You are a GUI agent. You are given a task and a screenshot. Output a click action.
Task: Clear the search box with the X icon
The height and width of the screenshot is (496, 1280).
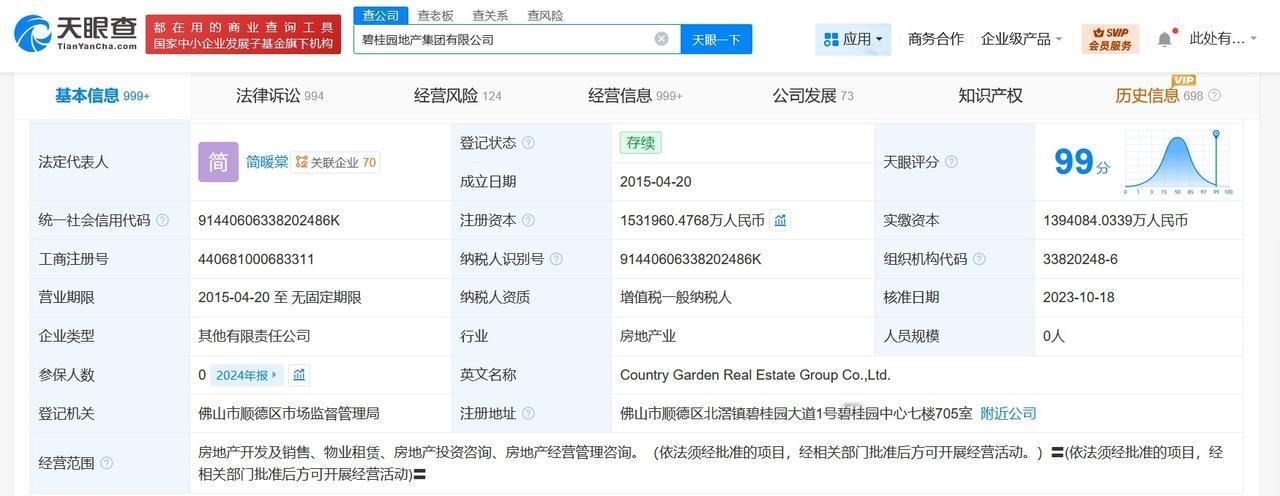pos(661,39)
